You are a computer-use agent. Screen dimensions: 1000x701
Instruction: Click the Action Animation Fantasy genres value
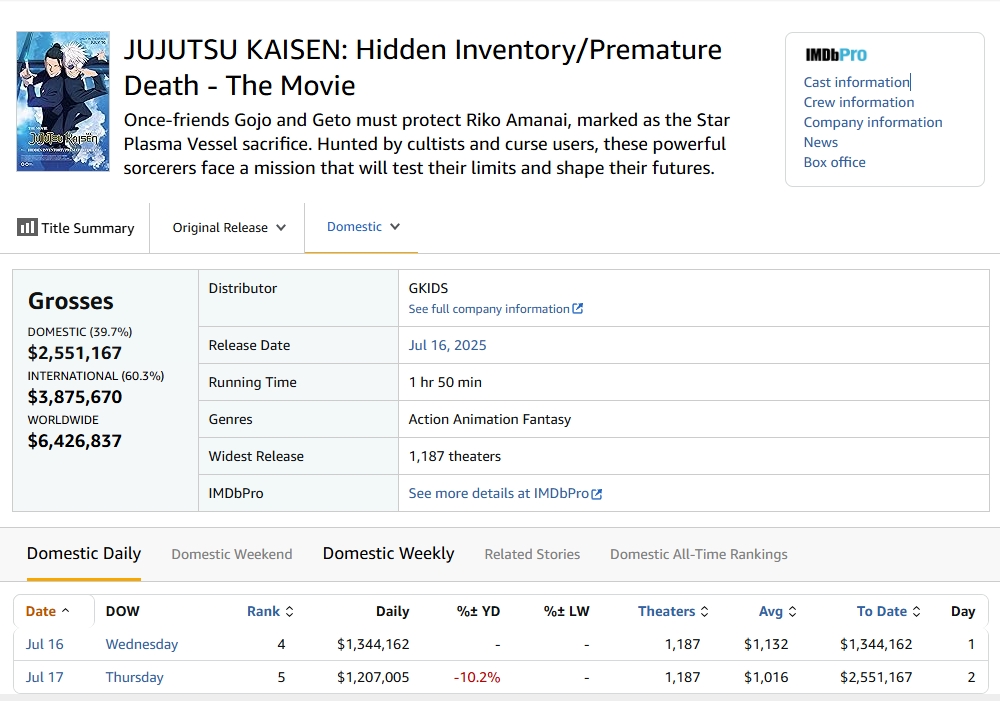pyautogui.click(x=490, y=419)
